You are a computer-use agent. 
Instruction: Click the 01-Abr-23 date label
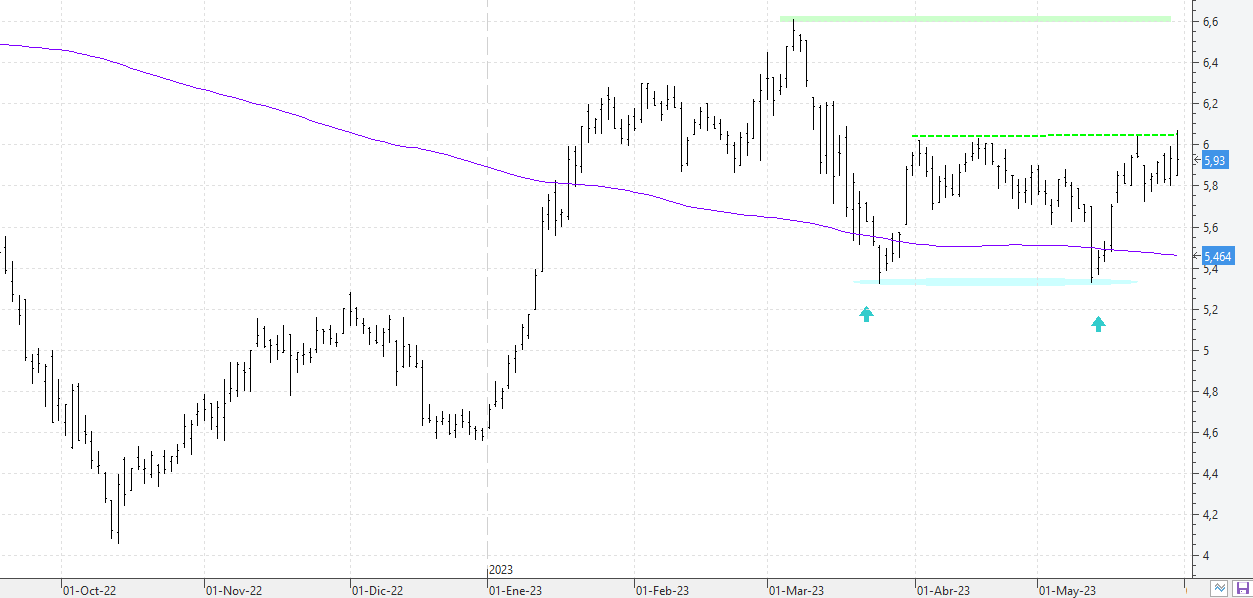[943, 590]
